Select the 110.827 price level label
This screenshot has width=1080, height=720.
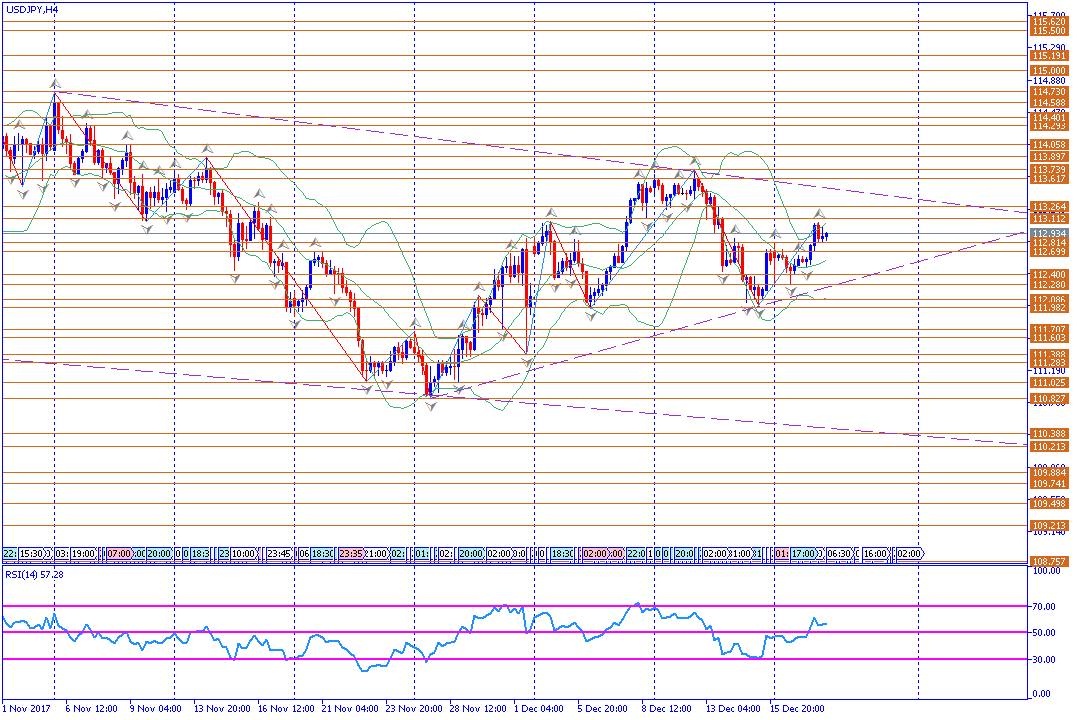(1049, 399)
